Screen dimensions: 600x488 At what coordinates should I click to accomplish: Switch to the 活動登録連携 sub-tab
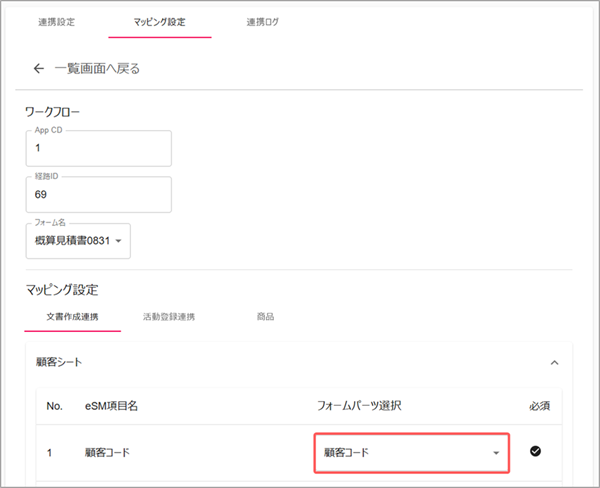tap(169, 317)
